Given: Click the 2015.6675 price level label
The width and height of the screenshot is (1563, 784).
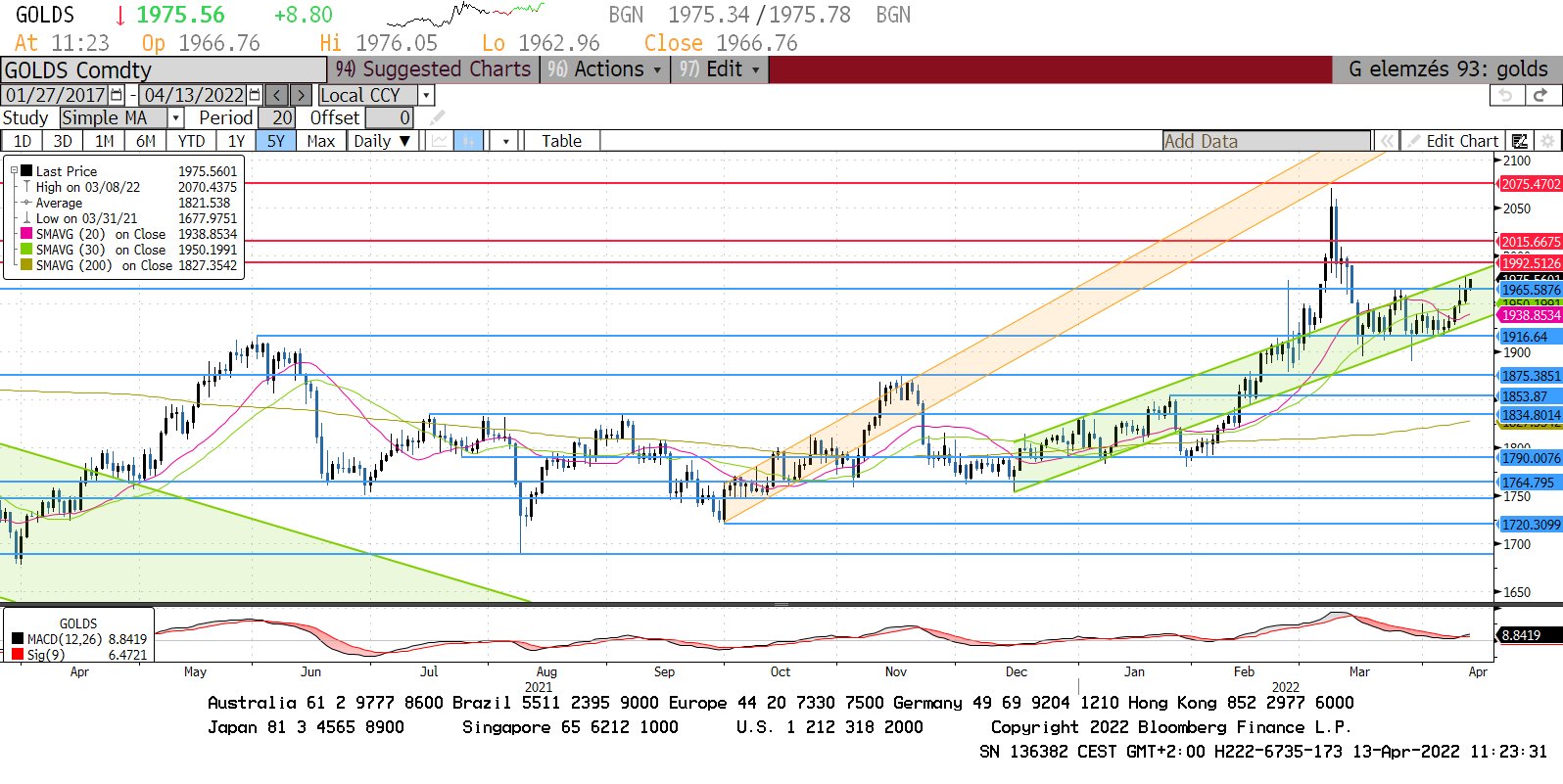Looking at the screenshot, I should (x=1531, y=242).
